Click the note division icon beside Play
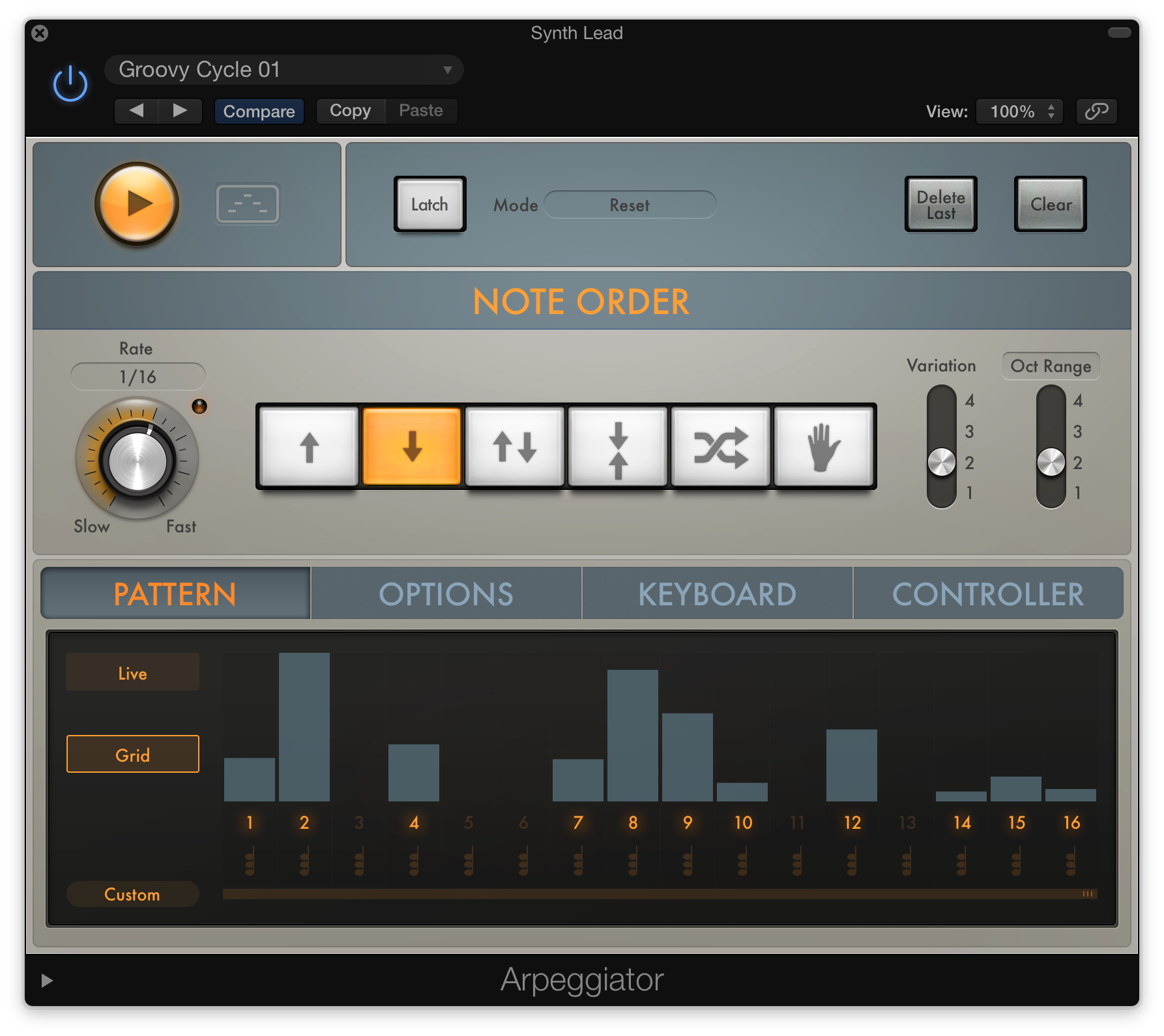 click(x=247, y=204)
